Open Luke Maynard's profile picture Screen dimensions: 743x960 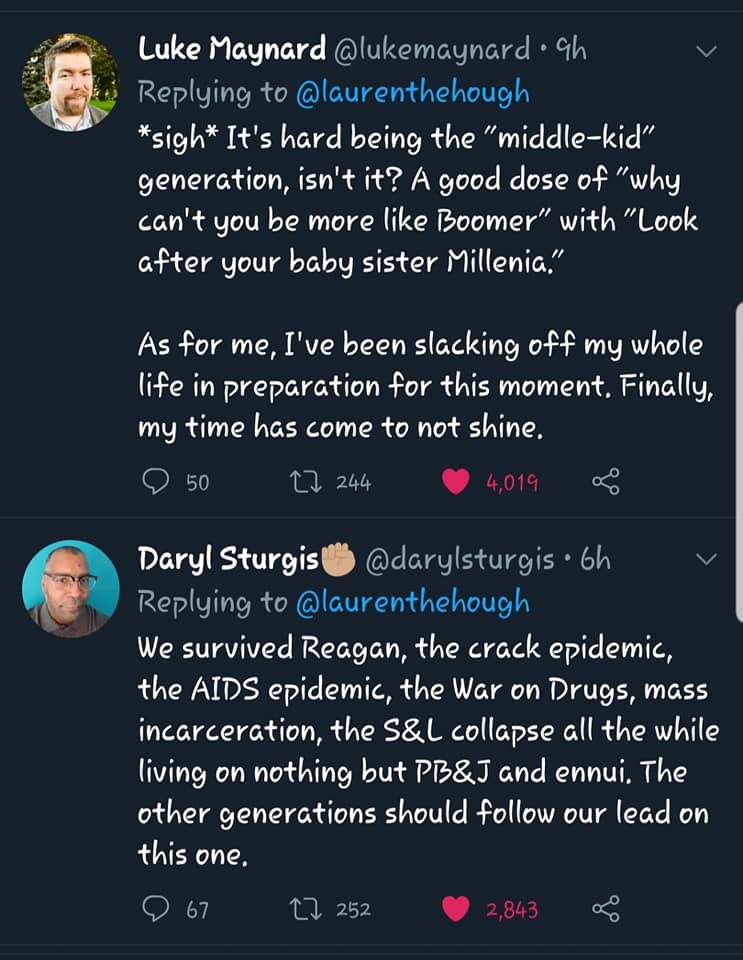tap(70, 82)
